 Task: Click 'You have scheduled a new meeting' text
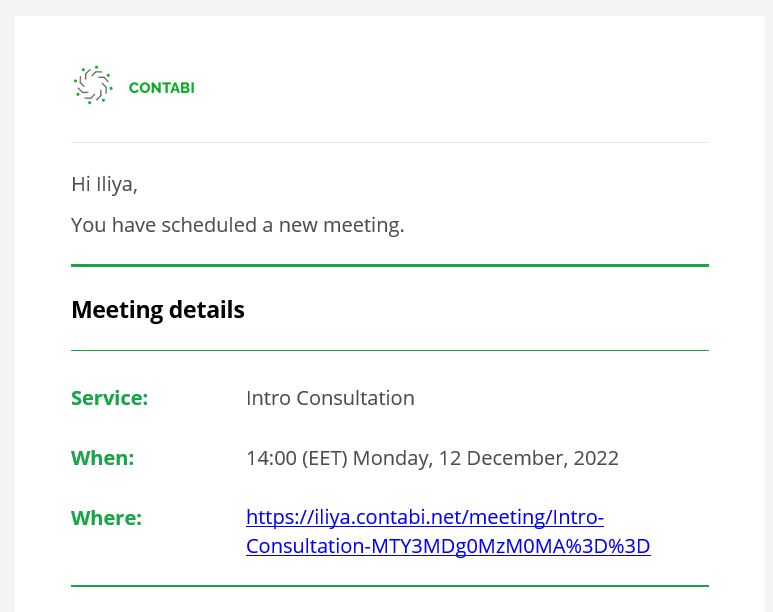click(238, 225)
